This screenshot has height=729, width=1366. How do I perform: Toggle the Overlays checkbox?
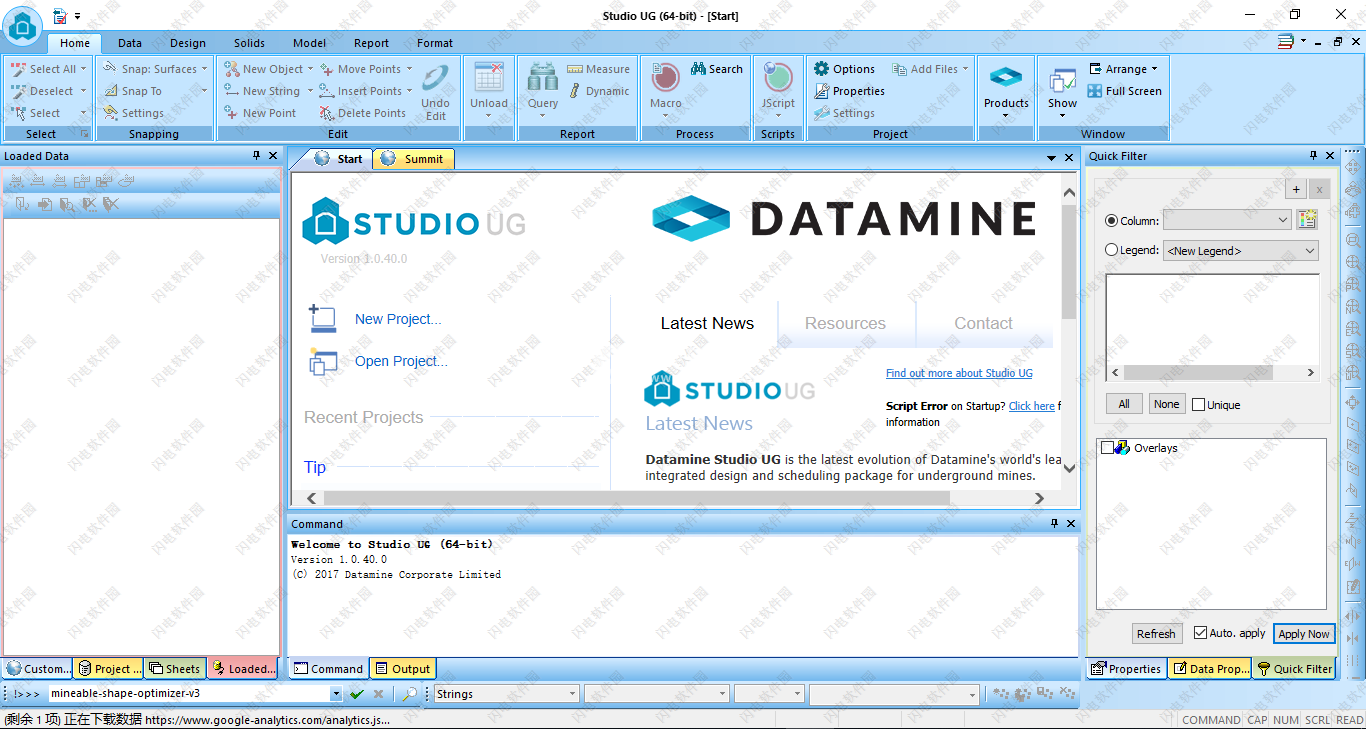coord(1107,448)
